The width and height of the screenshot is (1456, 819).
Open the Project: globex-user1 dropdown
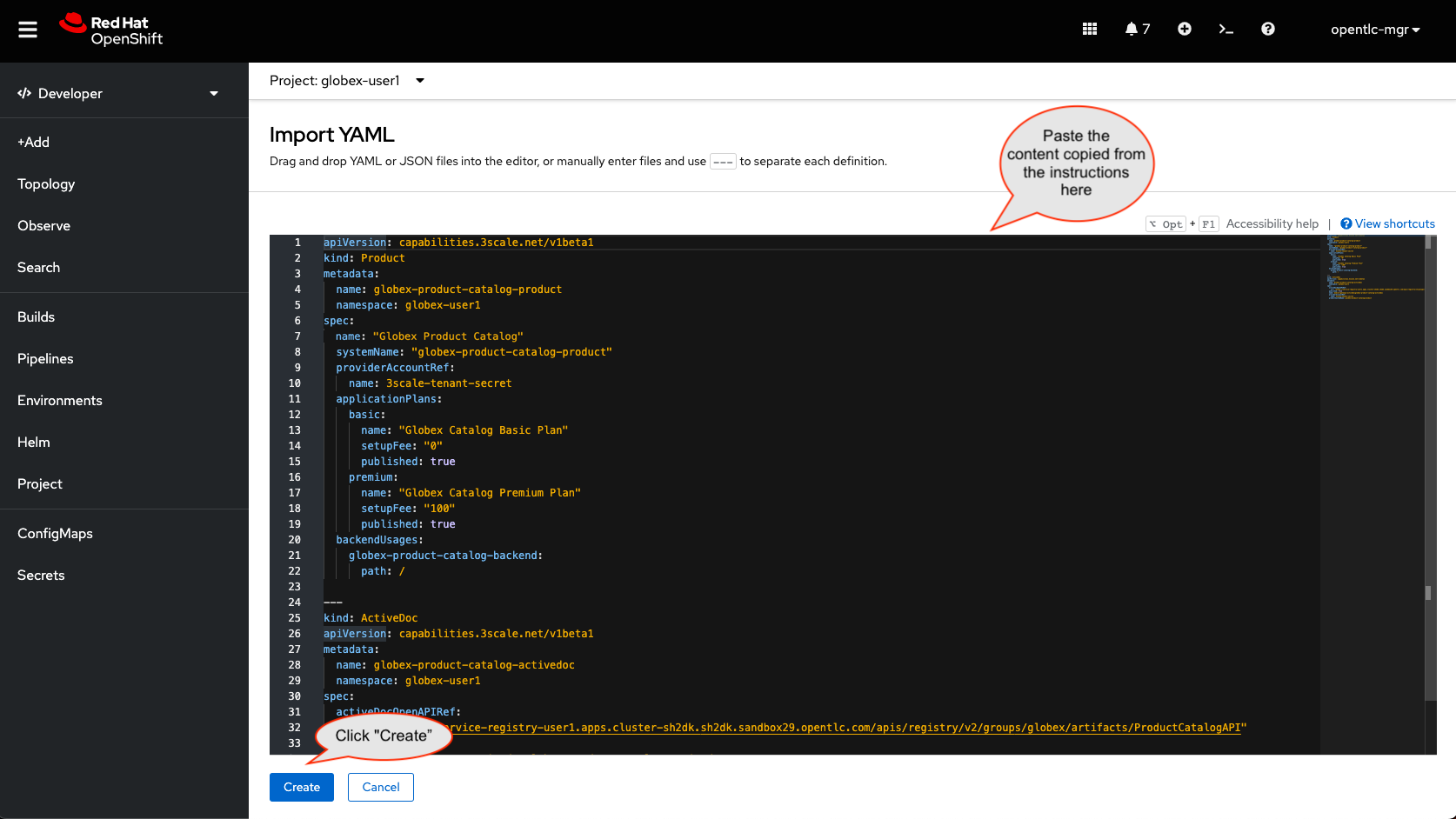tap(347, 81)
